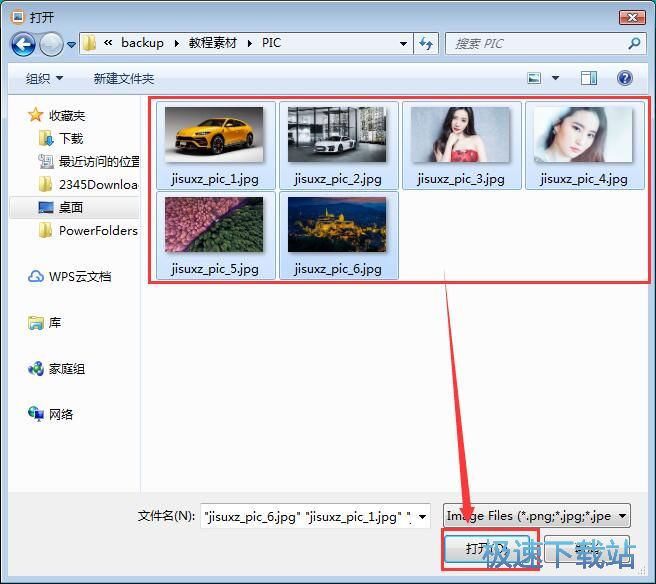Click the 桌面 monitor icon

coord(46,207)
